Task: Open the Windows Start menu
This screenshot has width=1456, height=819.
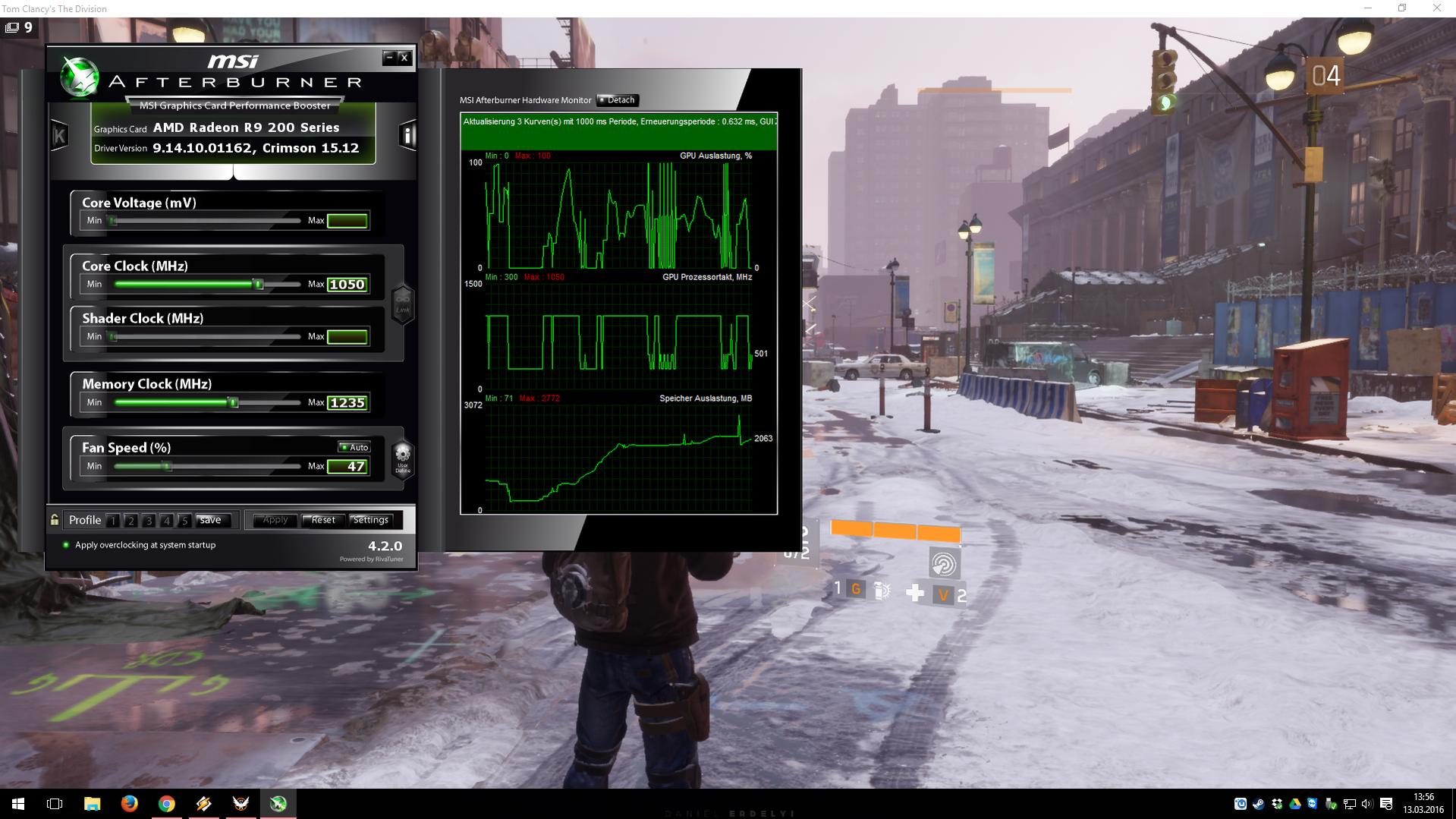Action: [18, 804]
